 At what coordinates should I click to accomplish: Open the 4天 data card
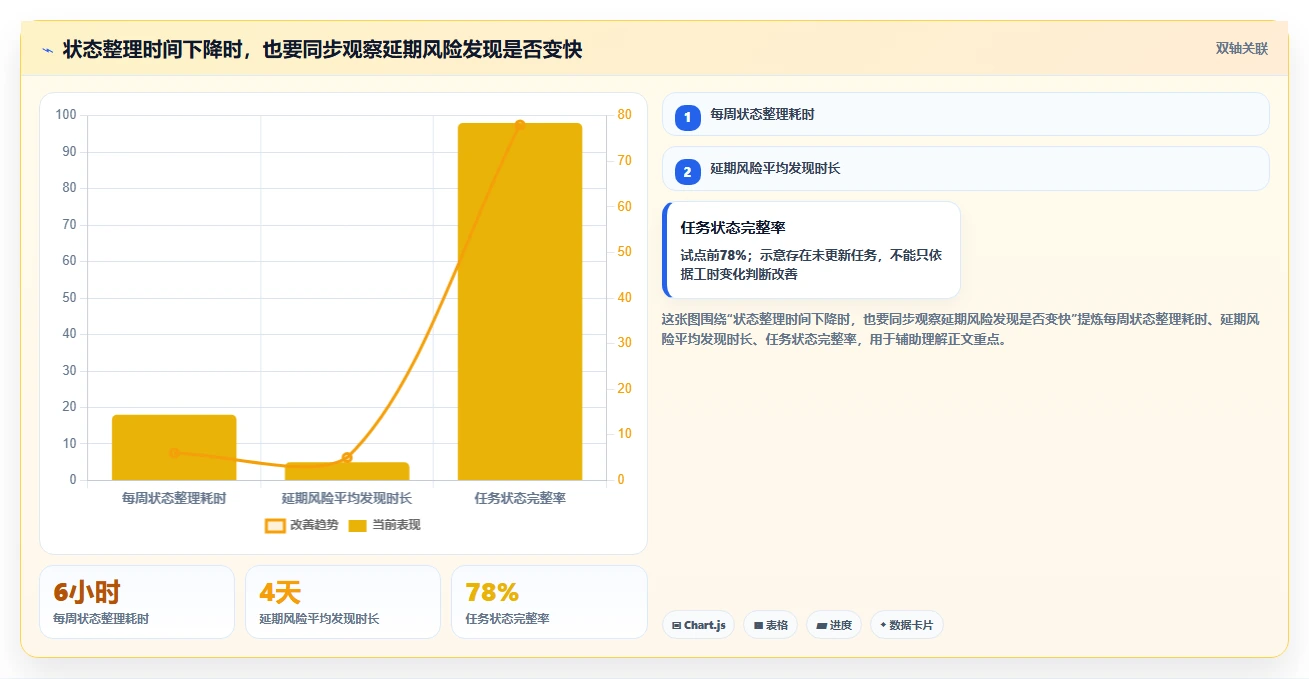click(343, 602)
